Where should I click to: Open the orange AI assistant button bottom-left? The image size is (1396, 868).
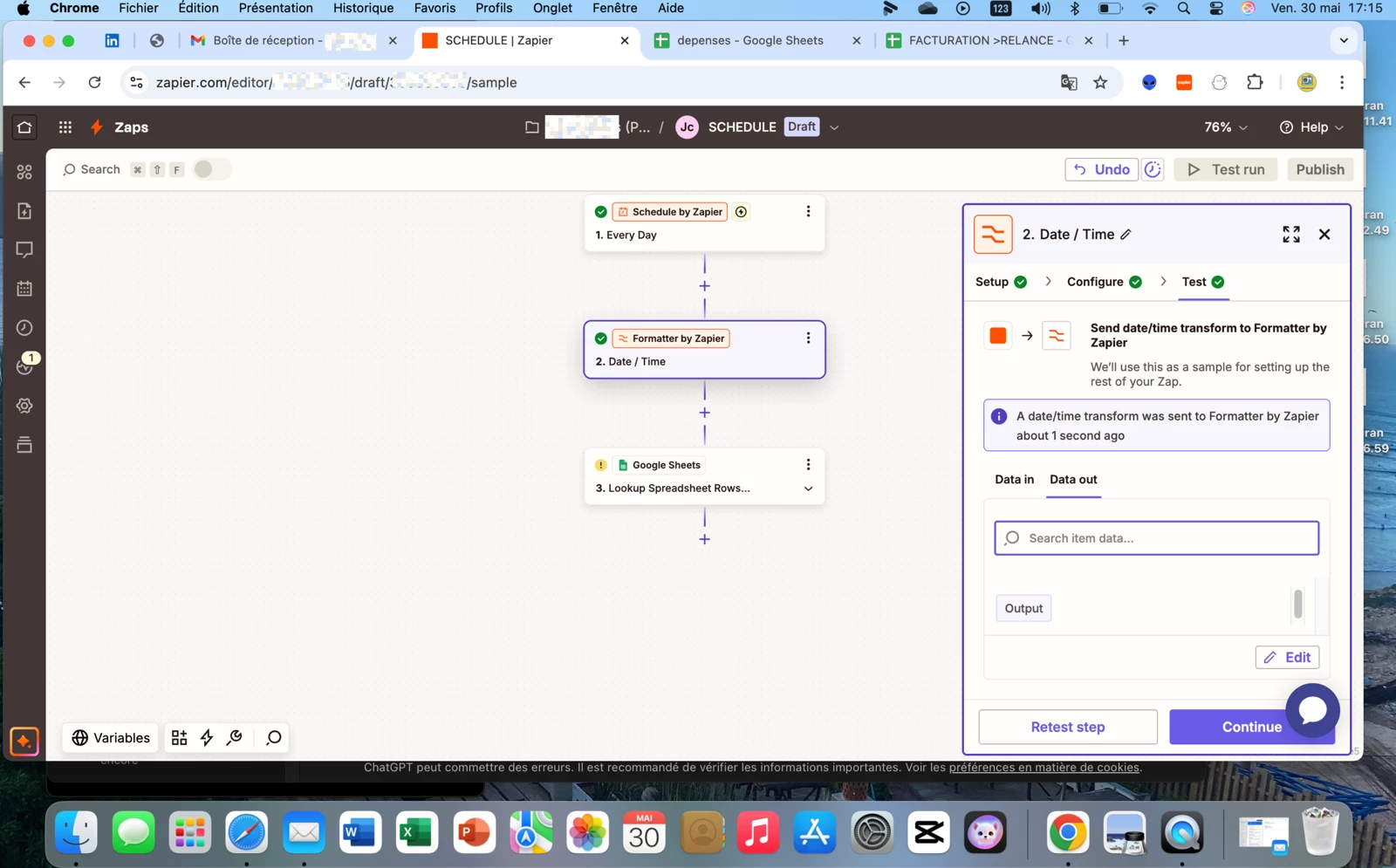click(x=24, y=742)
